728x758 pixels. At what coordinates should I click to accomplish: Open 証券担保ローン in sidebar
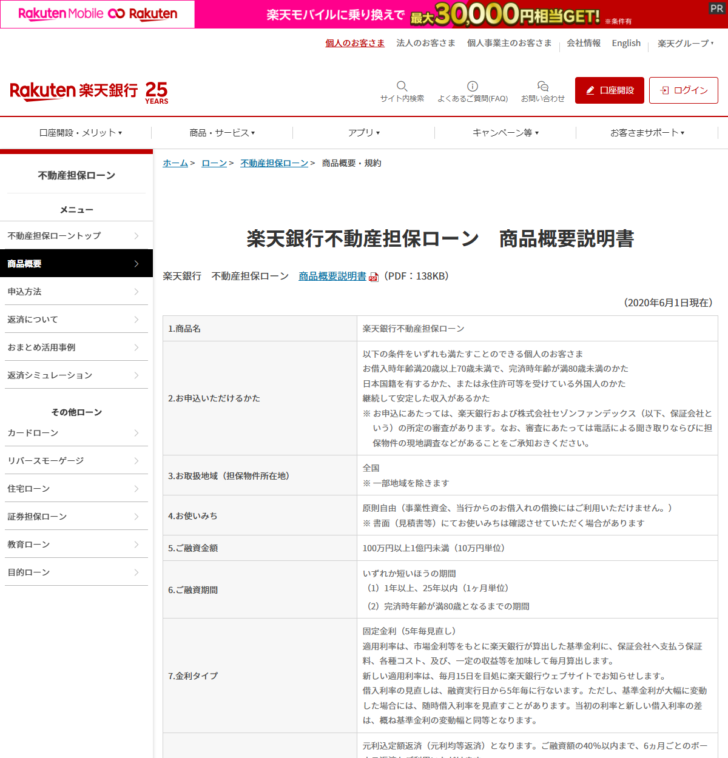click(x=76, y=516)
